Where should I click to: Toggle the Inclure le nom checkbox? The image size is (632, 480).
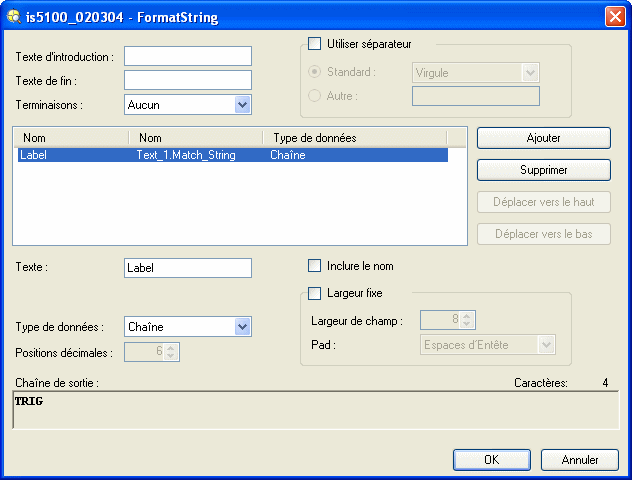point(315,266)
